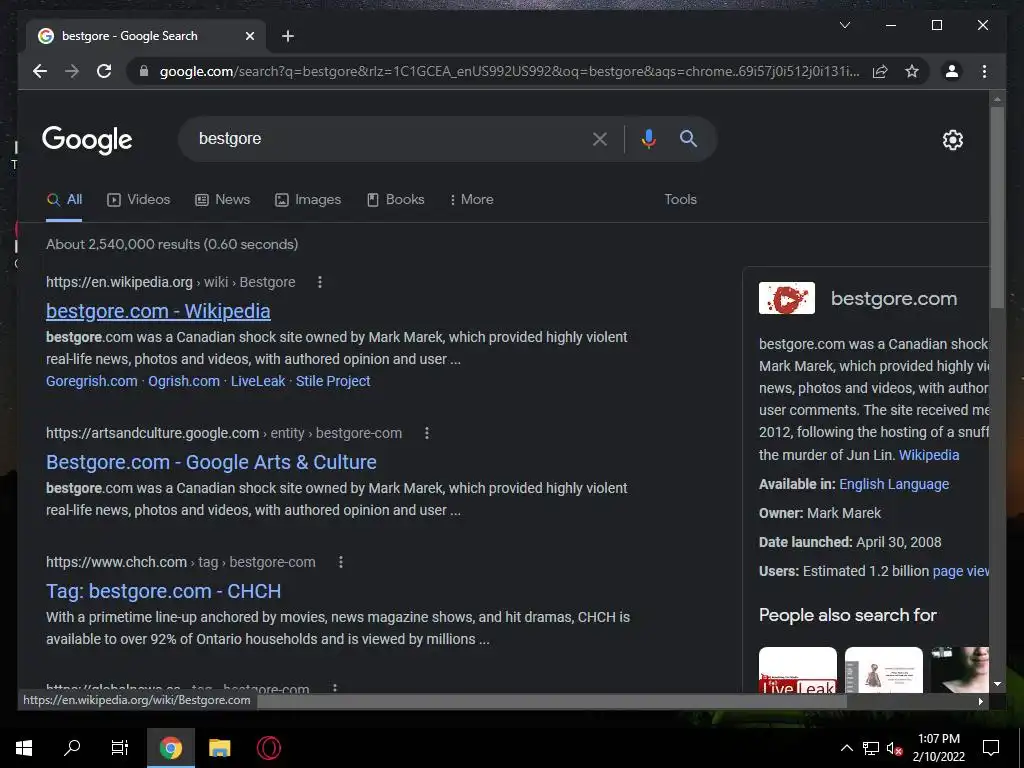
Task: Open options for Arts & Culture result
Action: 426,433
